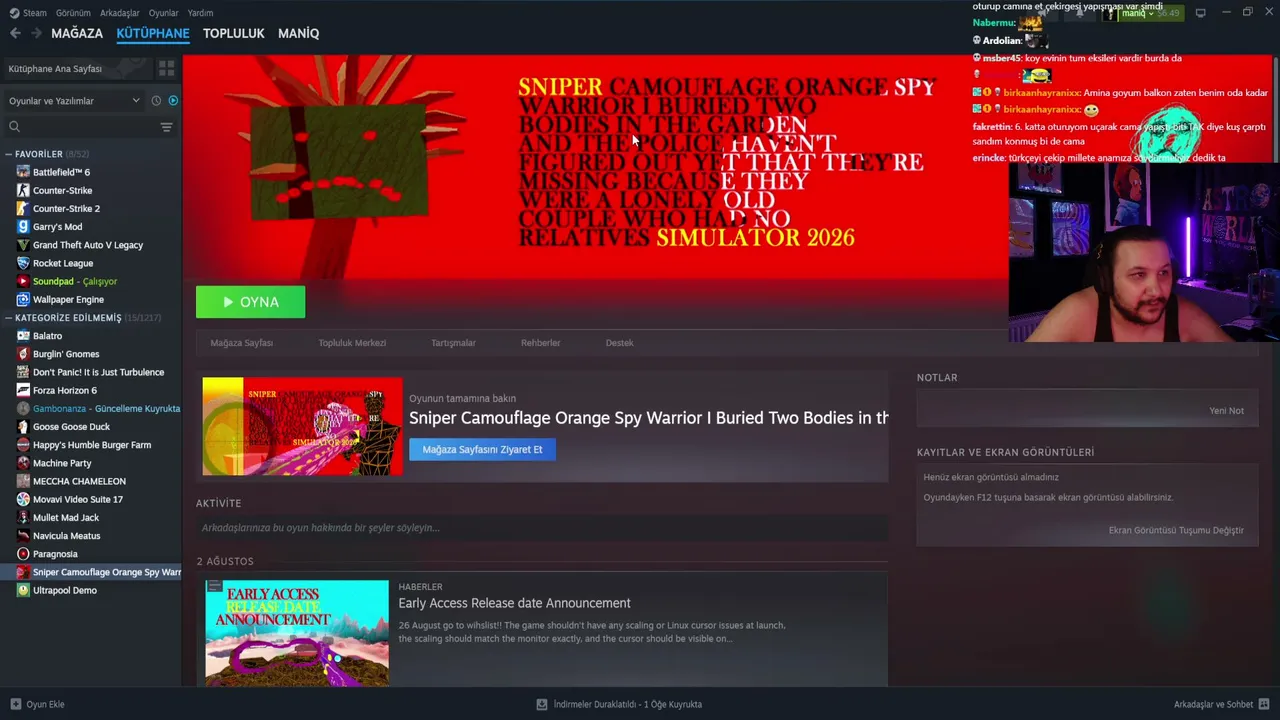Open the Destek link
1280x720 pixels.
619,343
